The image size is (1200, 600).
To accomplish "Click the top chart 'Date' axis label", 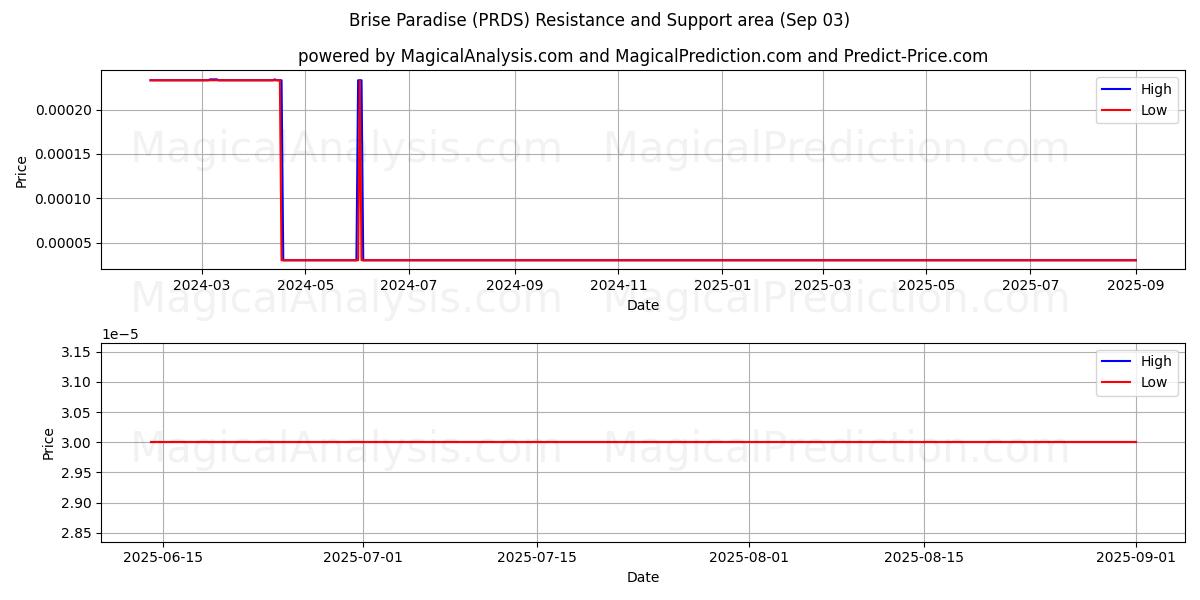I will 643,305.
